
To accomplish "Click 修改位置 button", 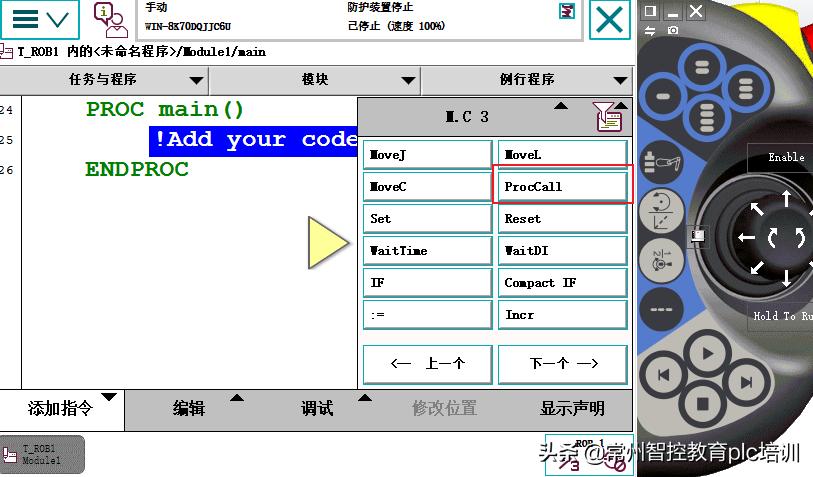I will tap(445, 409).
